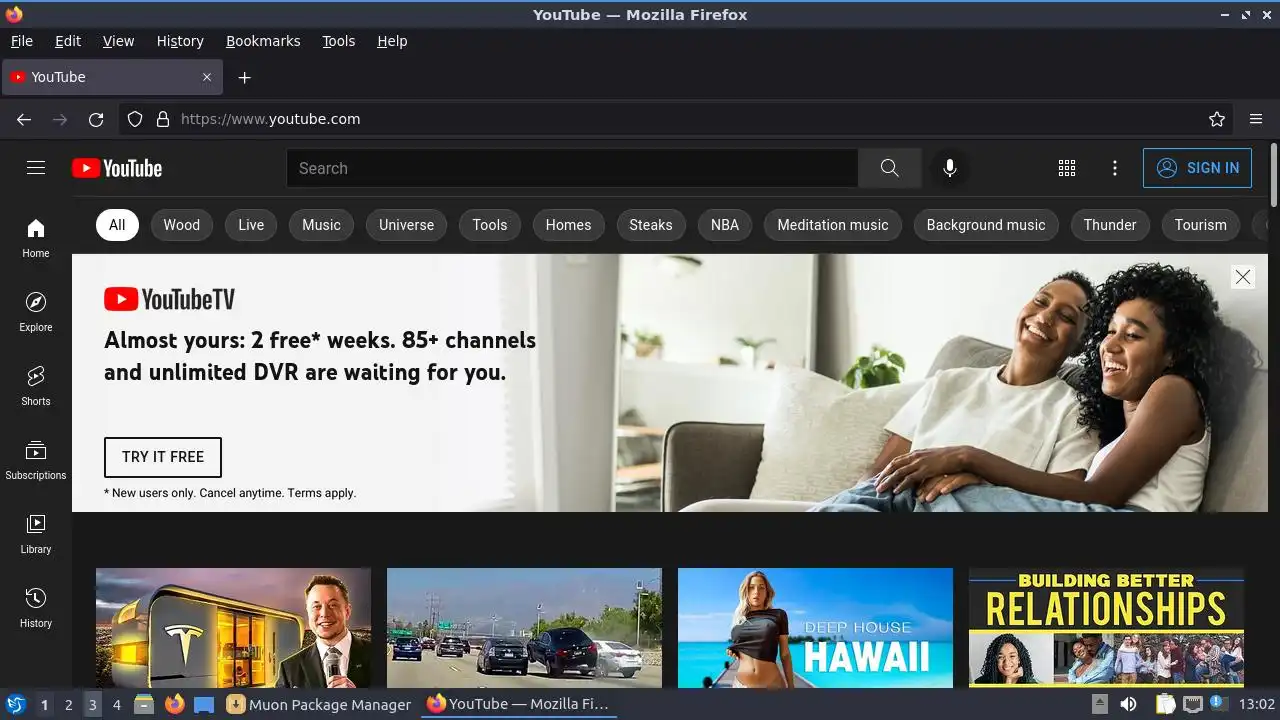Open the Help menu

(x=392, y=41)
